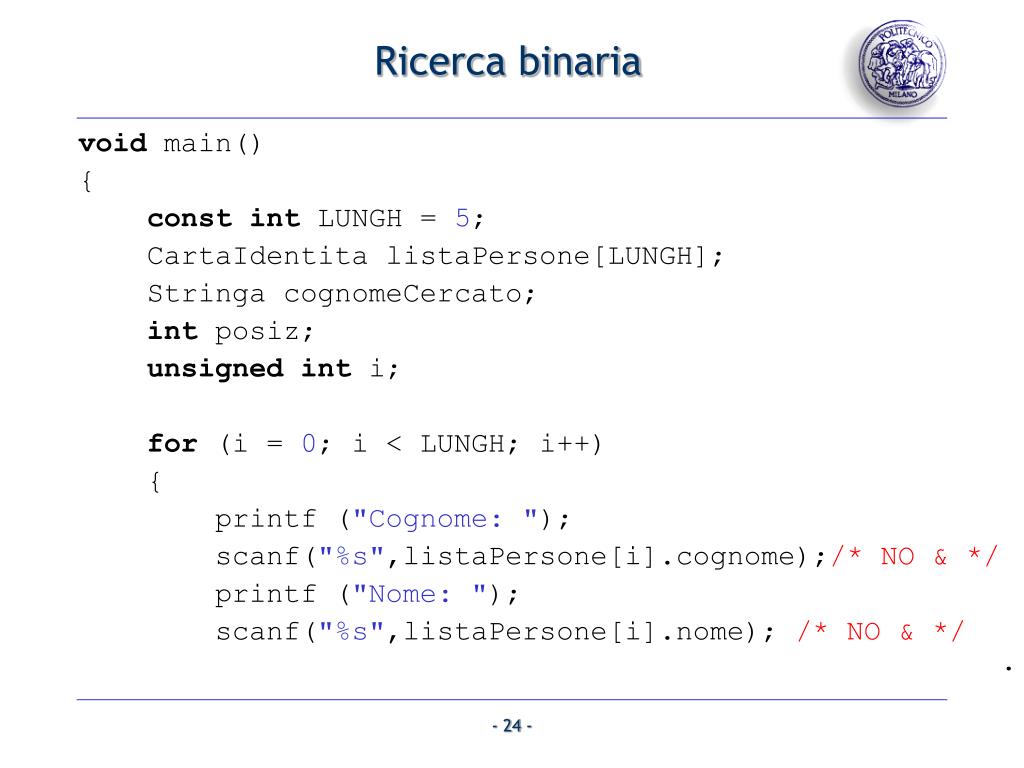The image size is (1024, 768).
Task: Click the scanf listaPersone[i].cognome statement
Action: 521,556
